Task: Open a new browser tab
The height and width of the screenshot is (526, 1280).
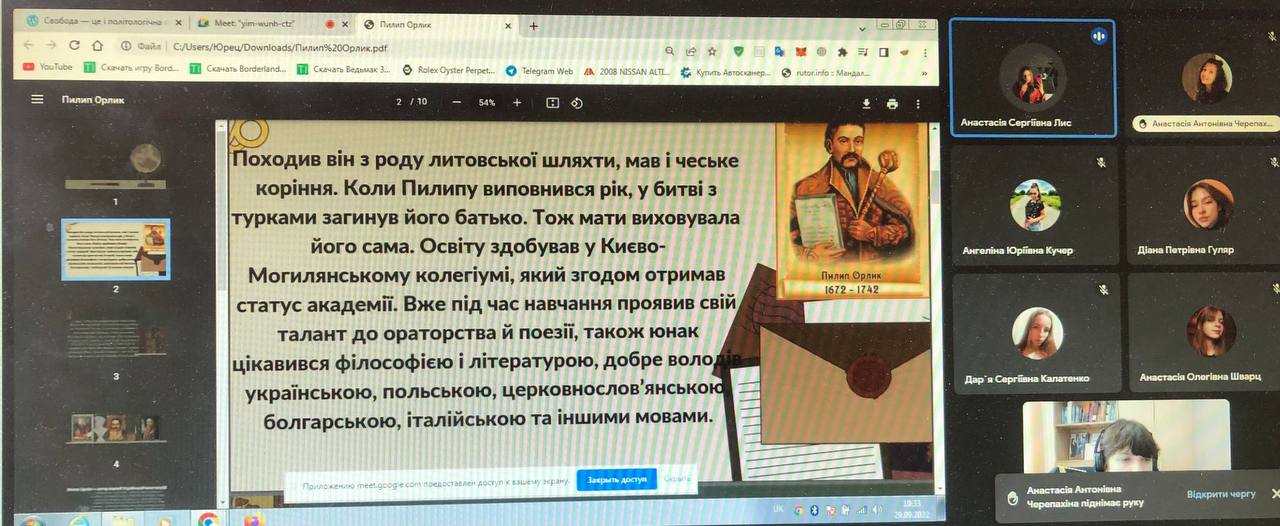Action: click(x=534, y=26)
